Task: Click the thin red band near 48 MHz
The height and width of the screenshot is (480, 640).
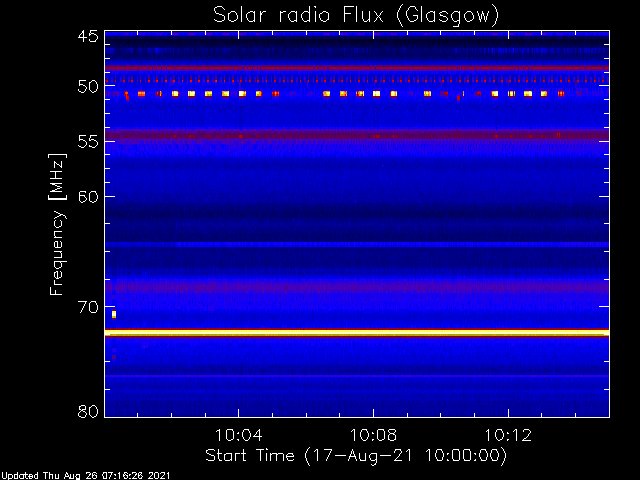Action: [x=357, y=68]
